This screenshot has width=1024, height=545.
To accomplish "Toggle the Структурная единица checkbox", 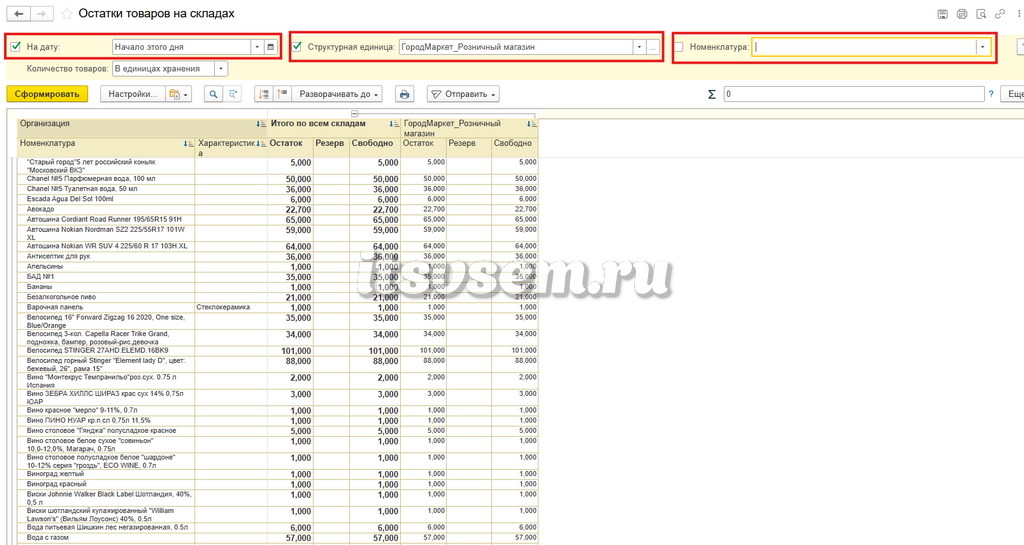I will (x=297, y=46).
